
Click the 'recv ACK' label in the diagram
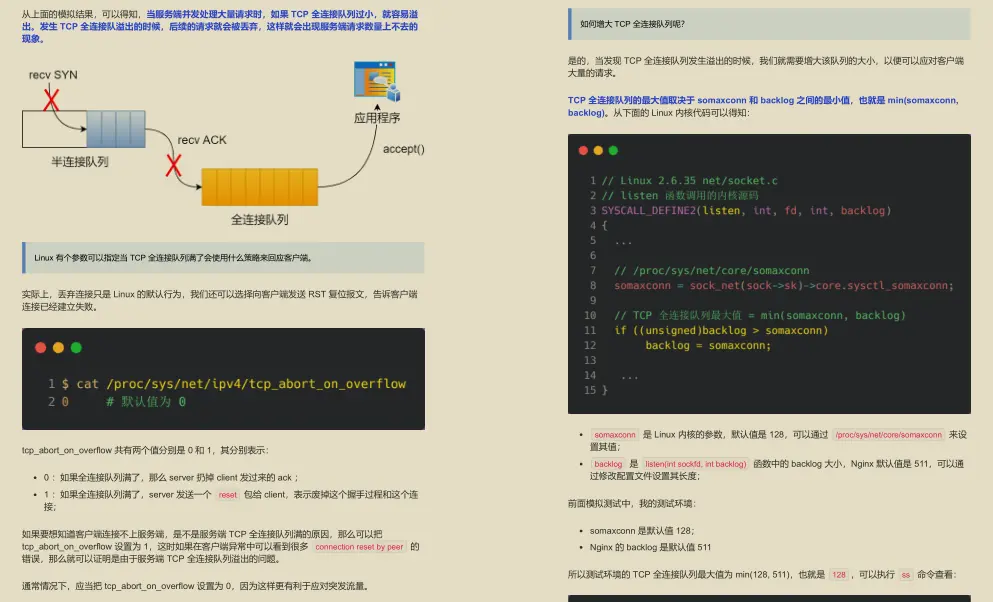[202, 140]
